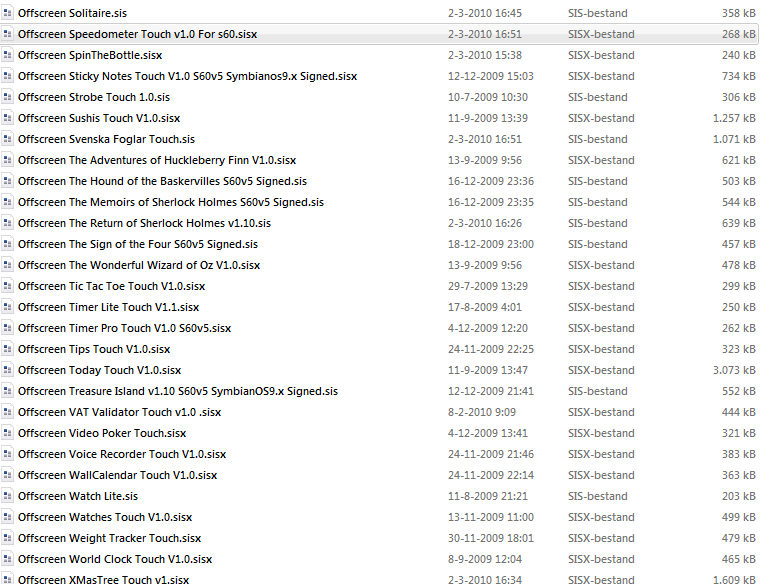The height and width of the screenshot is (584, 770).
Task: Select the name Offscreen Weight Tracker Touch.sisx
Action: tap(110, 538)
